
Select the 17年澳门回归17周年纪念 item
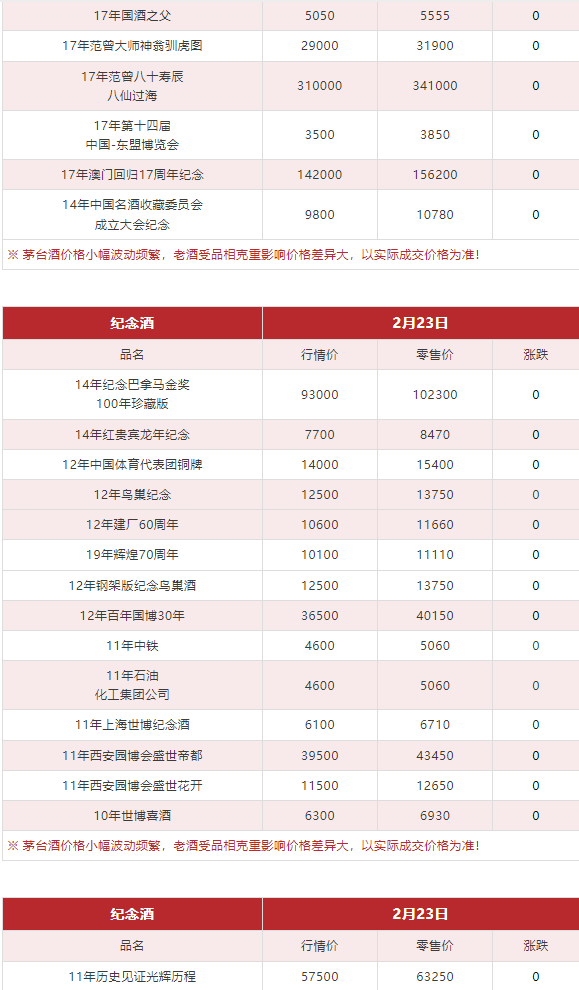click(x=132, y=175)
